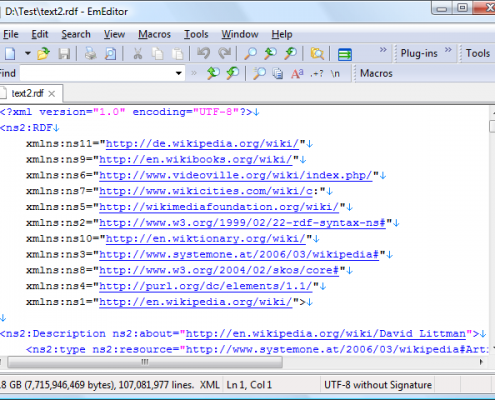Open the Tools menu
This screenshot has width=495, height=400.
[196, 34]
